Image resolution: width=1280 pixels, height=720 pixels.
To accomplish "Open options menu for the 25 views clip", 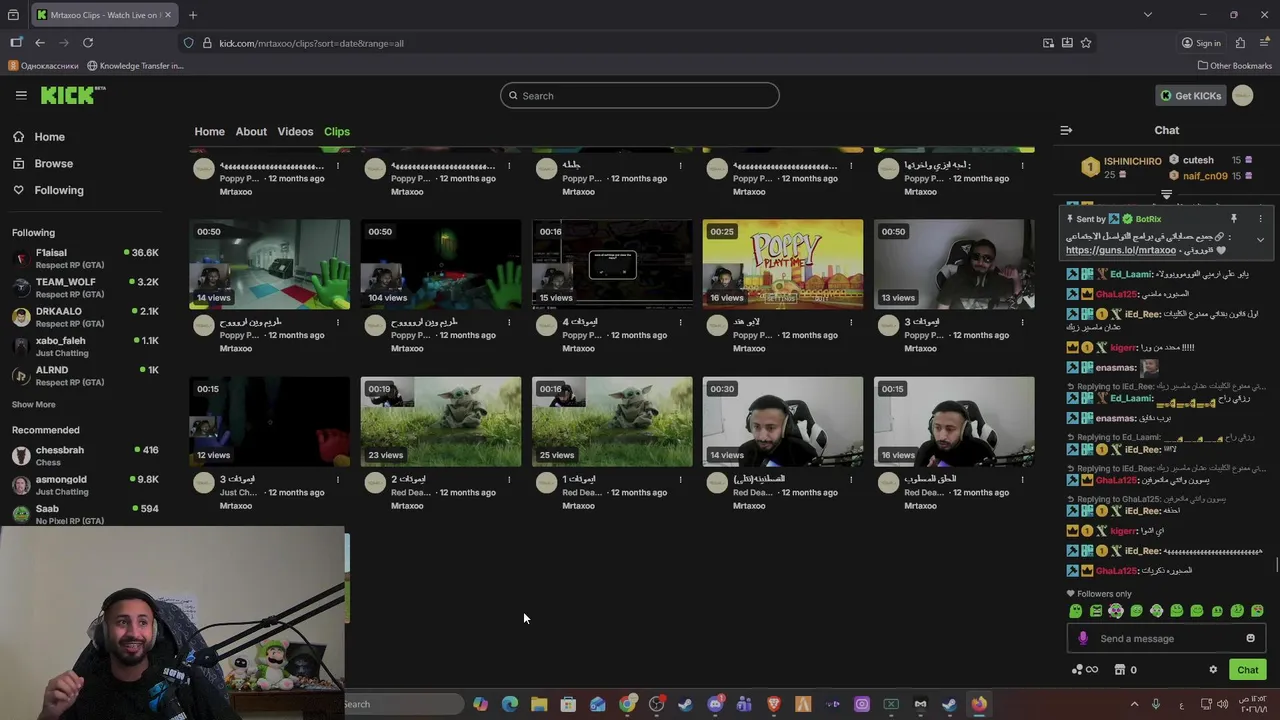I will pyautogui.click(x=680, y=479).
